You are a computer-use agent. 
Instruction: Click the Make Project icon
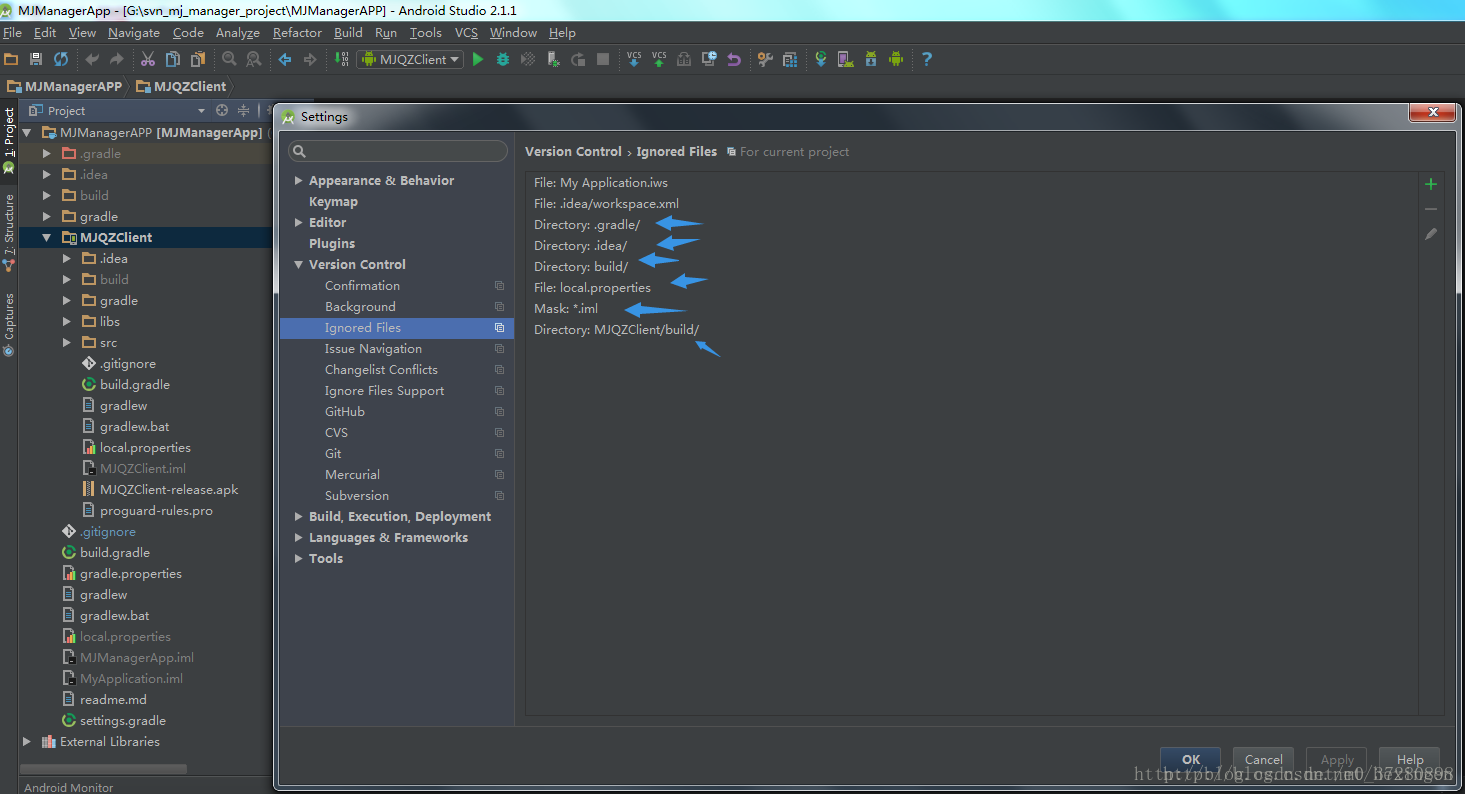[x=341, y=59]
